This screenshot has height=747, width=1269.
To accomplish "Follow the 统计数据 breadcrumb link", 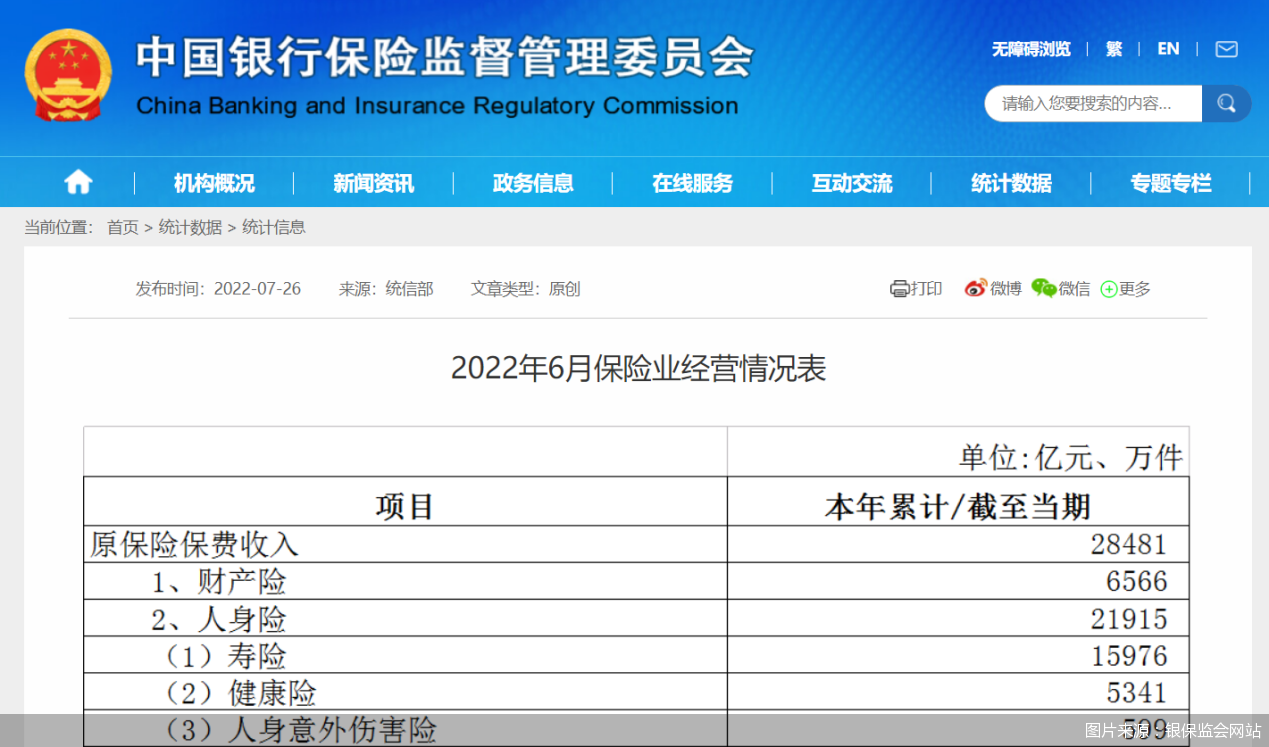I will coord(188,227).
